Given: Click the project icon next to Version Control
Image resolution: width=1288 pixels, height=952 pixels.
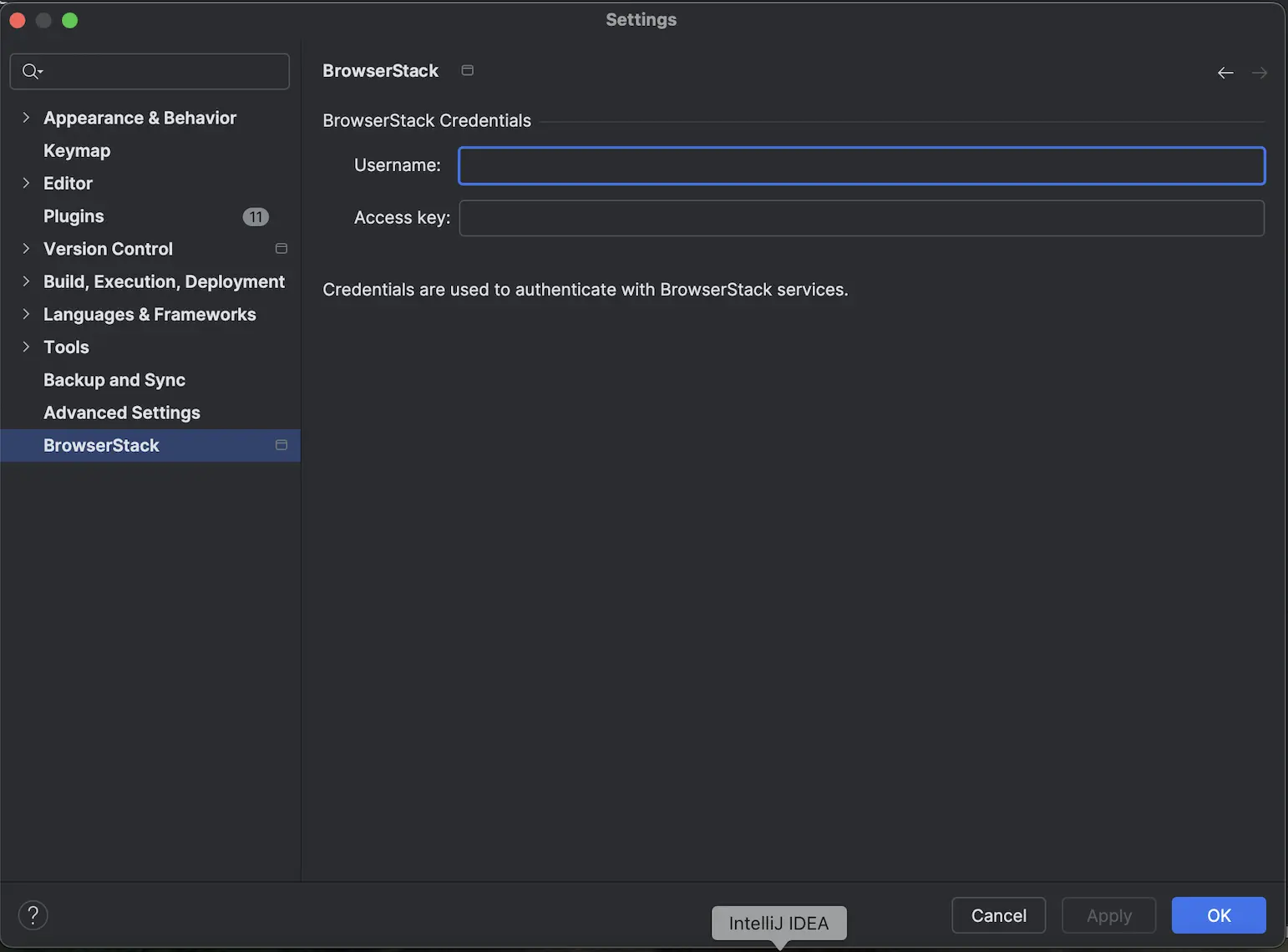Looking at the screenshot, I should 281,248.
